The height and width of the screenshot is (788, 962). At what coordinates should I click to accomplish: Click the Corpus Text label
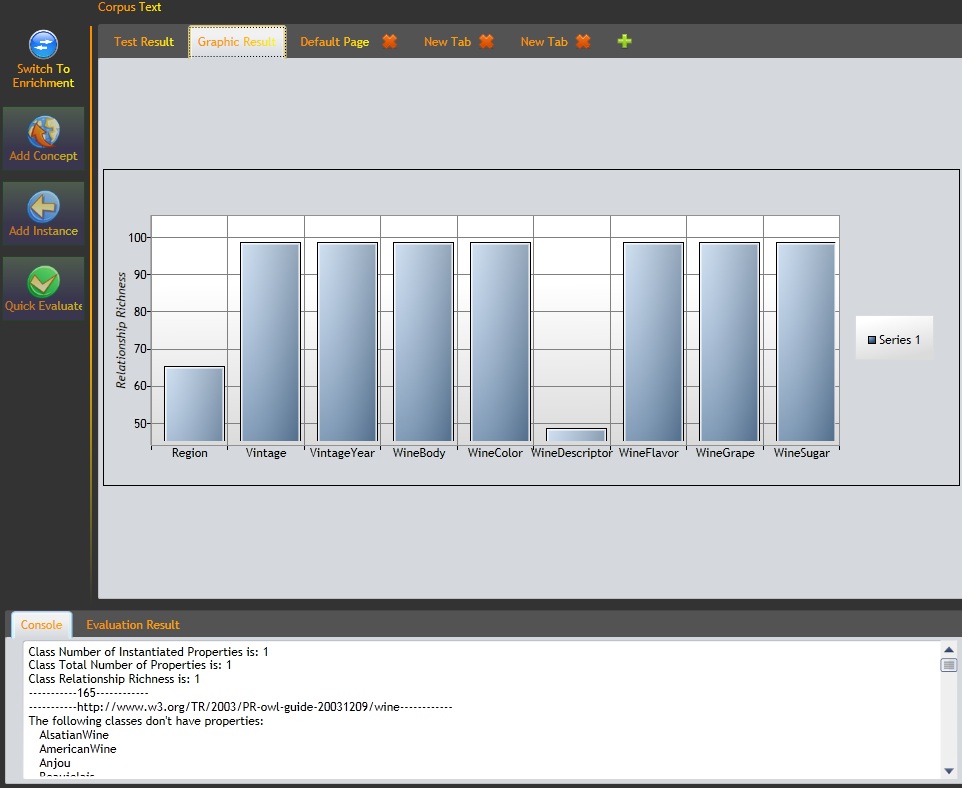click(x=129, y=7)
